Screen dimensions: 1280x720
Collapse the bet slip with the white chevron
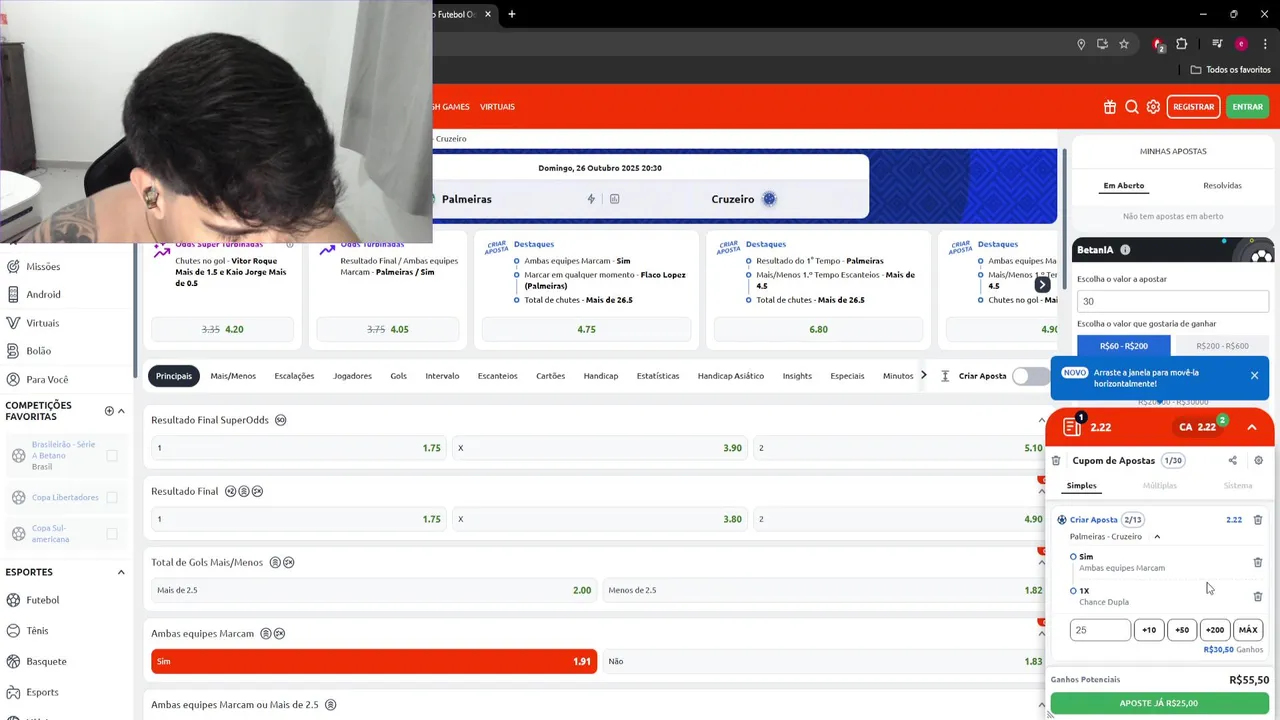click(x=1252, y=427)
